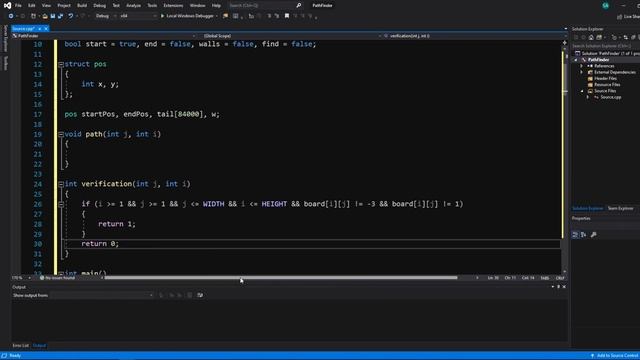Open the View menu
This screenshot has height=360, width=640.
point(46,5)
